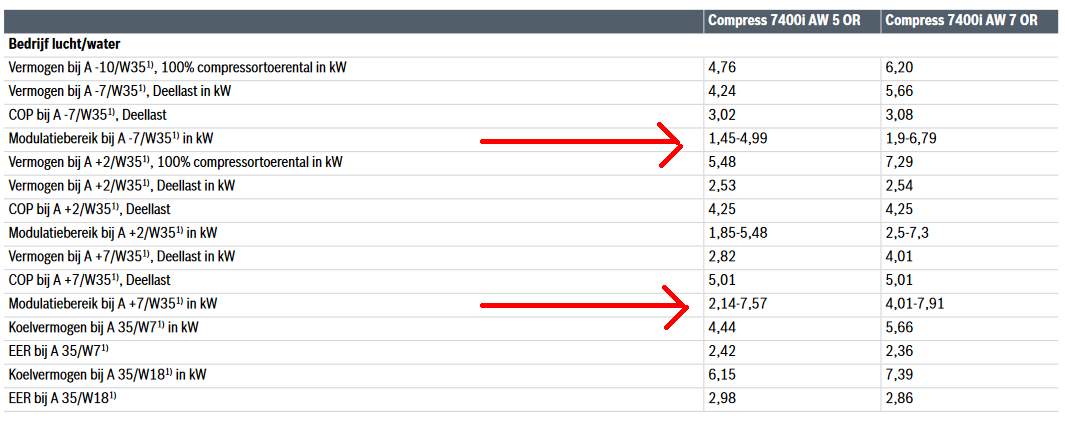This screenshot has height=424, width=1065.
Task: Select the modulation range 1,85-5,48
Action: pyautogui.click(x=738, y=233)
